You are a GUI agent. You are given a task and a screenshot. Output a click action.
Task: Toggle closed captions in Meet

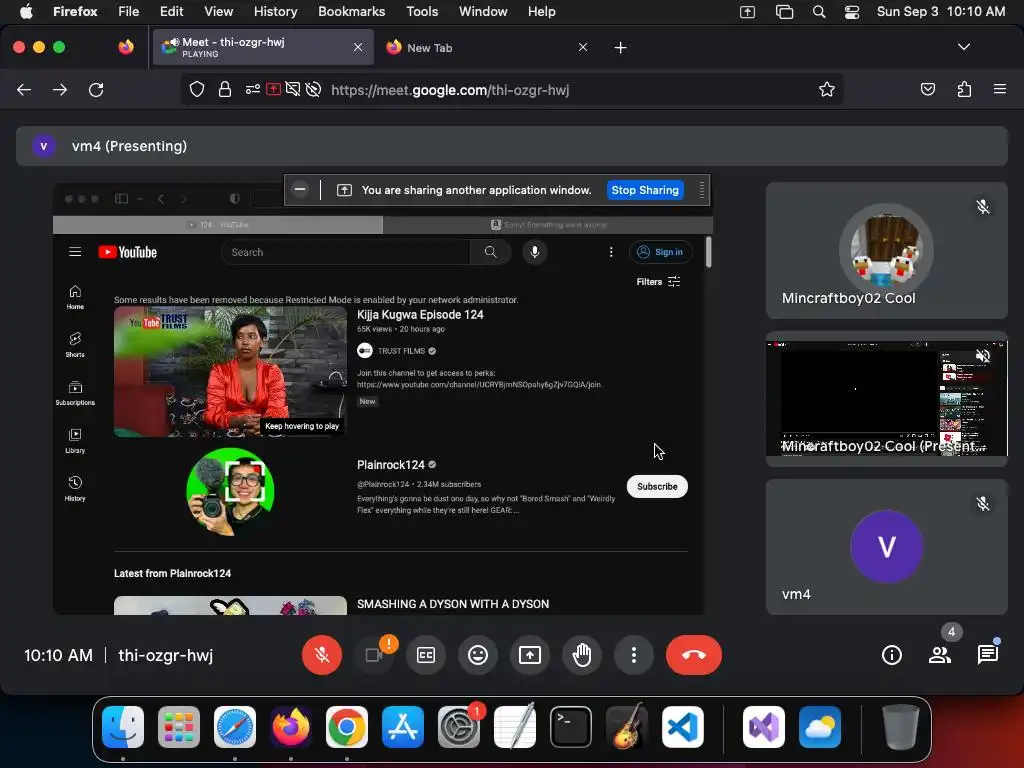[x=426, y=655]
